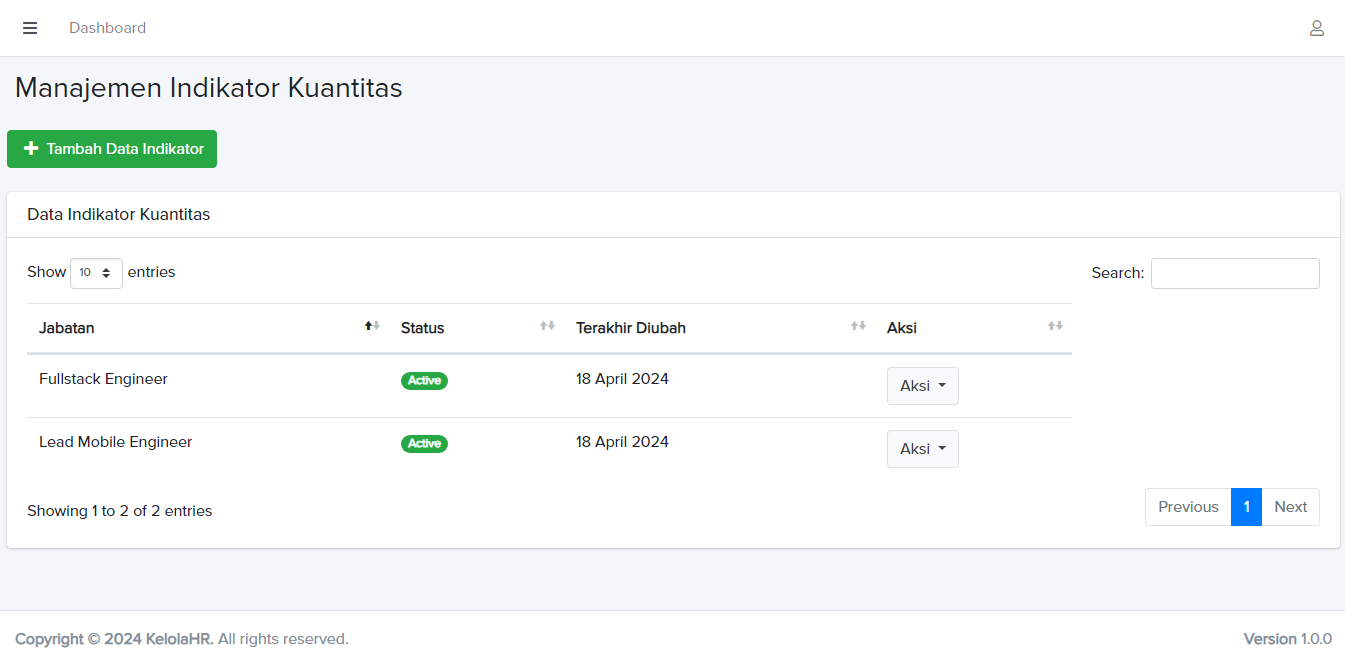This screenshot has height=667, width=1345.
Task: Sort table by Jabatan column arrows
Action: (x=372, y=326)
